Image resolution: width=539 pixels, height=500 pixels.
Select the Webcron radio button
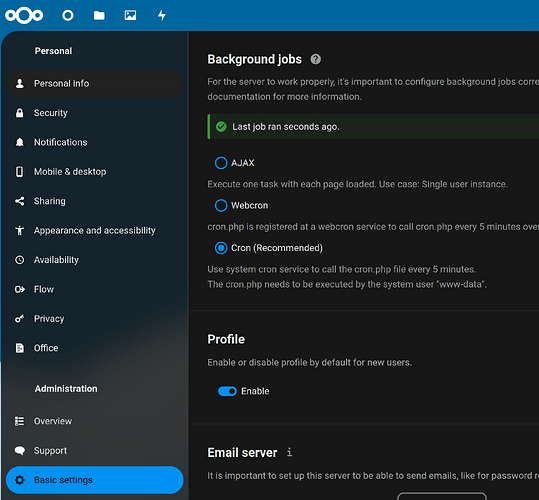point(221,205)
